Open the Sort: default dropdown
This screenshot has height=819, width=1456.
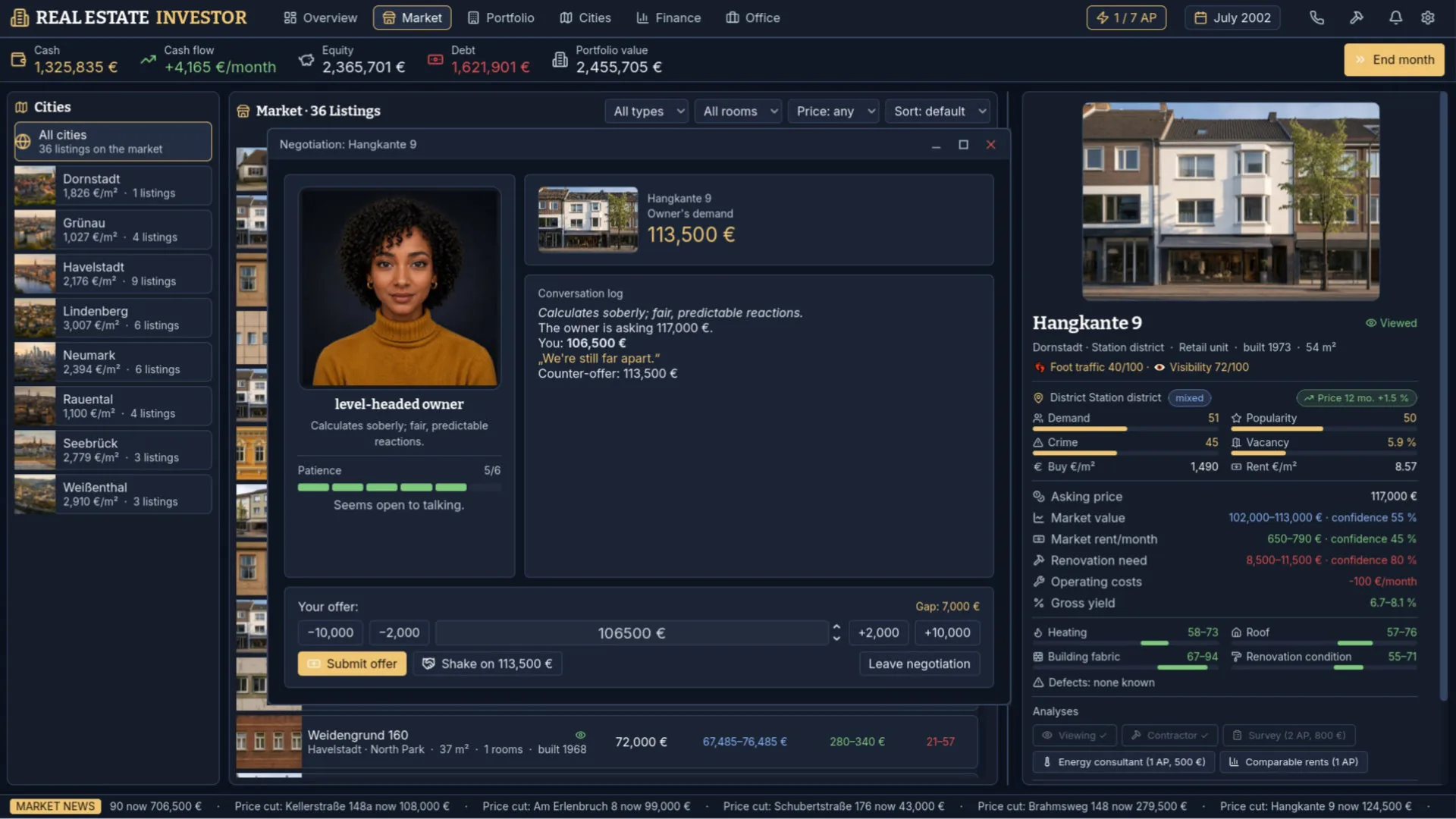[937, 111]
